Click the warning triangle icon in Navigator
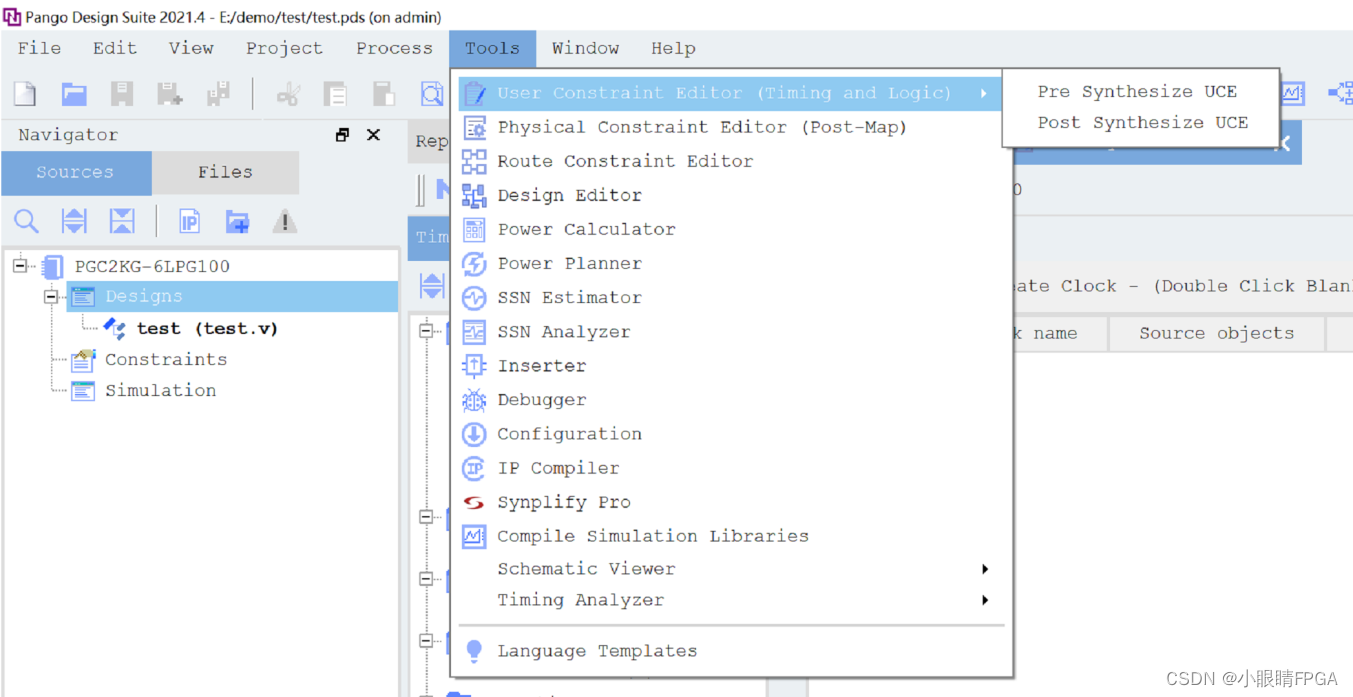The width and height of the screenshot is (1353, 697). (285, 221)
